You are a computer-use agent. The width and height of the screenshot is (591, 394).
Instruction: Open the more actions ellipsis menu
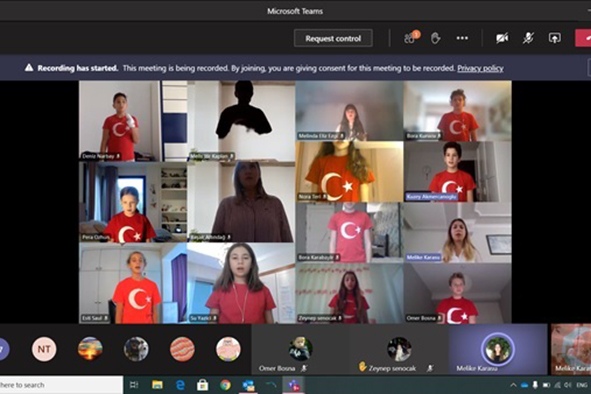tap(462, 38)
